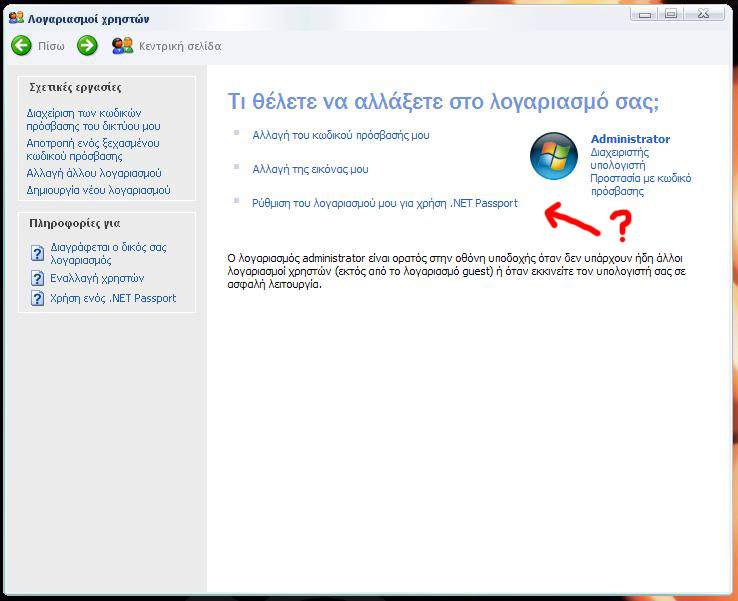
Task: Click the Πληροφορίες για panel header
Action: (74, 224)
